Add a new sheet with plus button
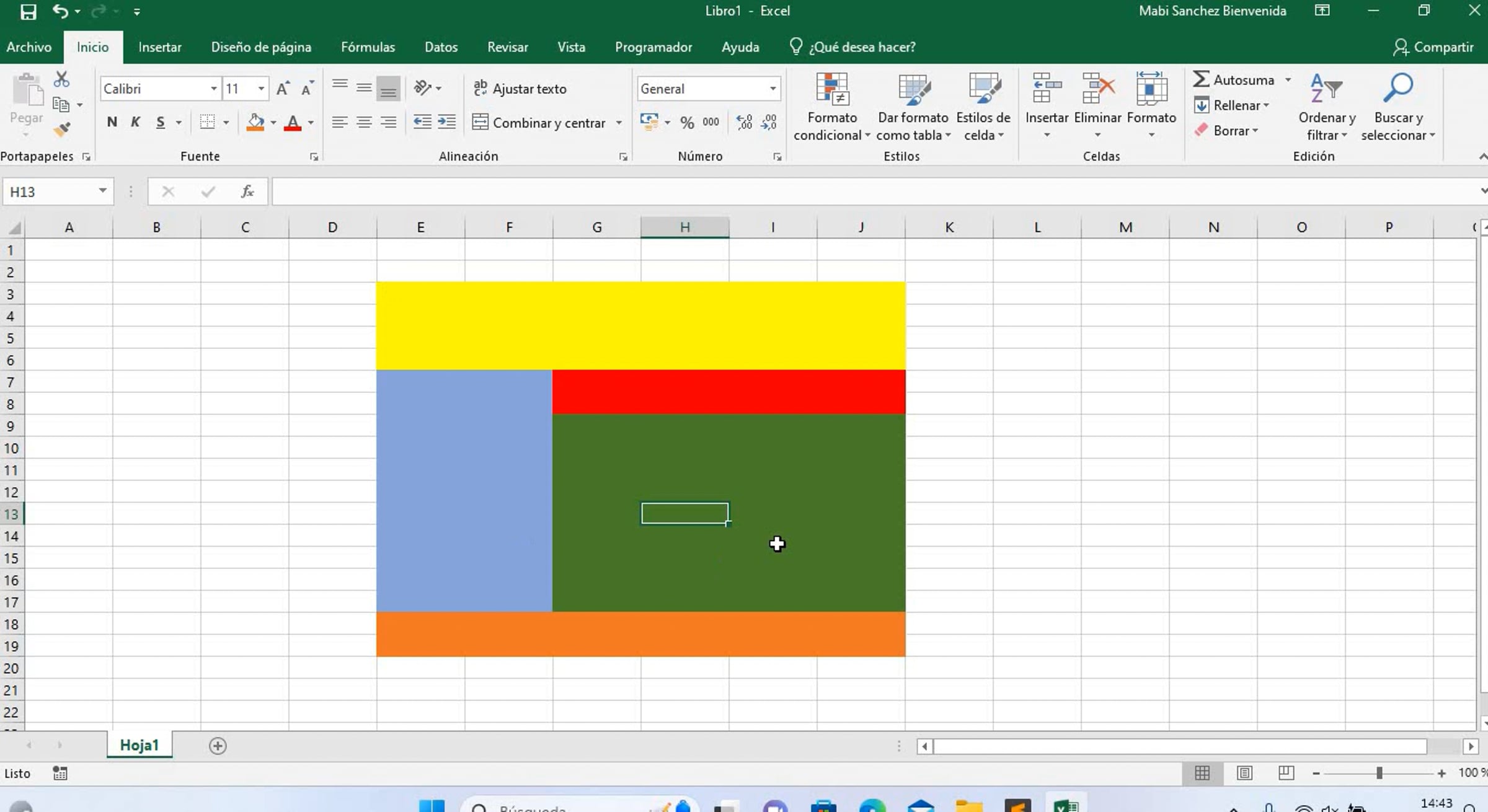This screenshot has height=812, width=1488. (218, 746)
